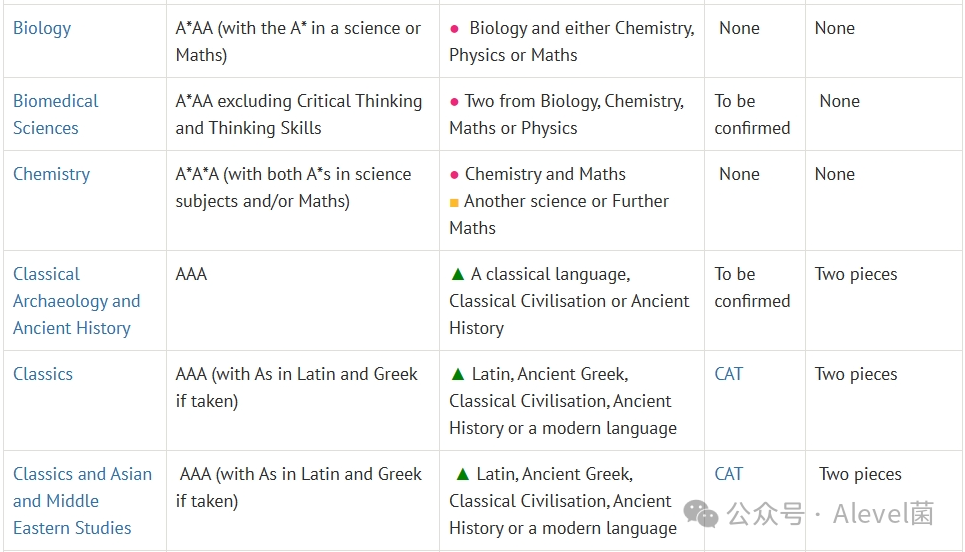
Task: Open the Biology course link
Action: (x=42, y=28)
